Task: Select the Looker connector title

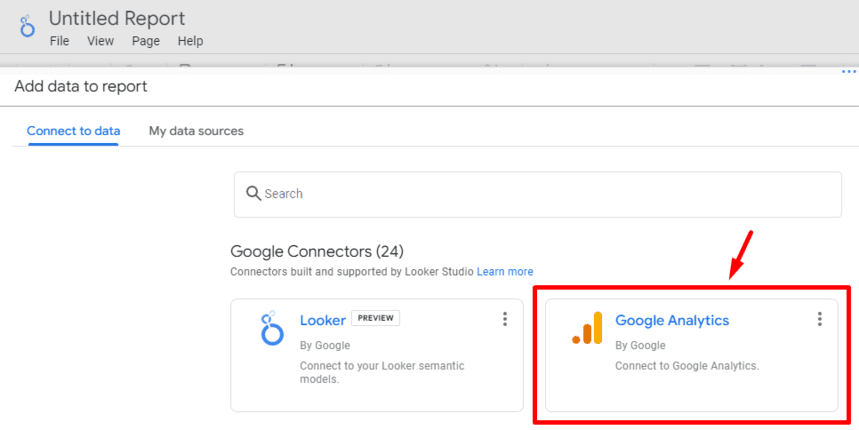Action: [322, 320]
